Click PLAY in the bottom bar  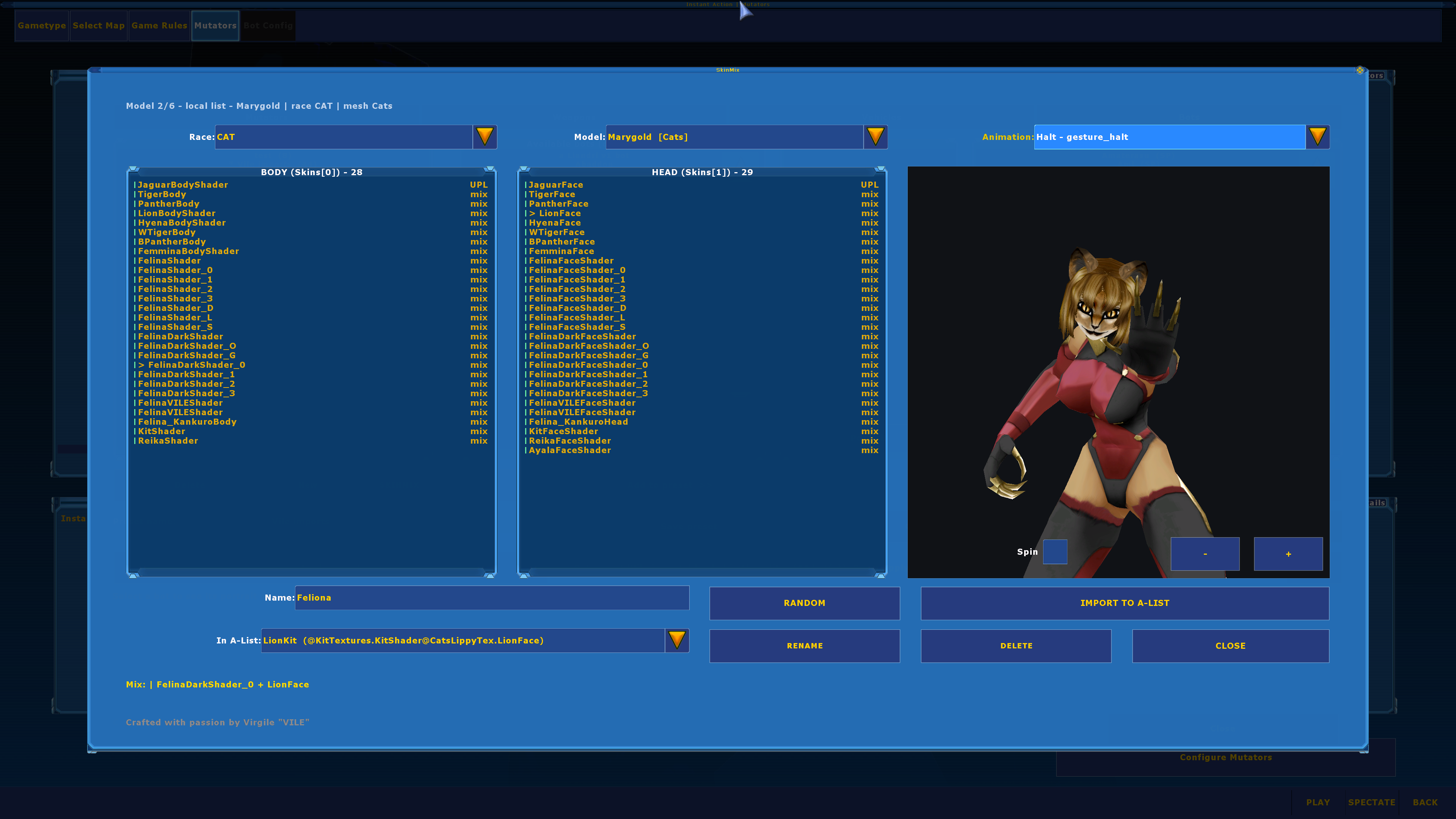click(x=1318, y=802)
